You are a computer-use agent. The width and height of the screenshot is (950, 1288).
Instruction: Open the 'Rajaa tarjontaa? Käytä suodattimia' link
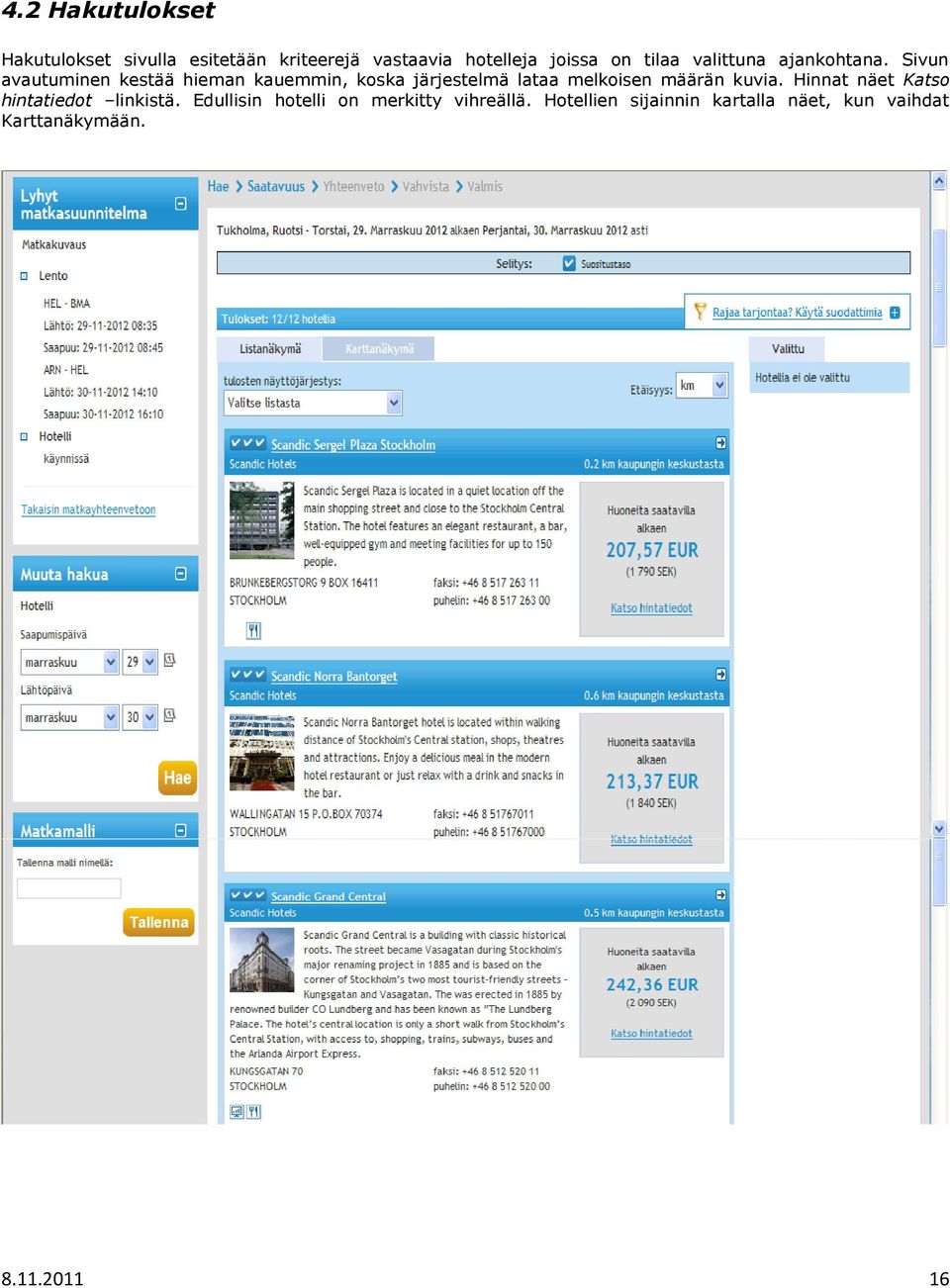[797, 313]
